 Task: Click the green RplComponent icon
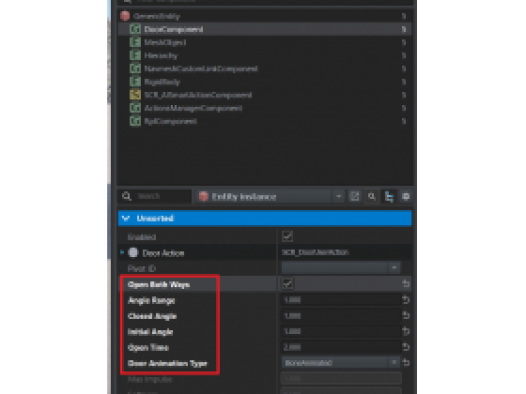pyautogui.click(x=135, y=121)
